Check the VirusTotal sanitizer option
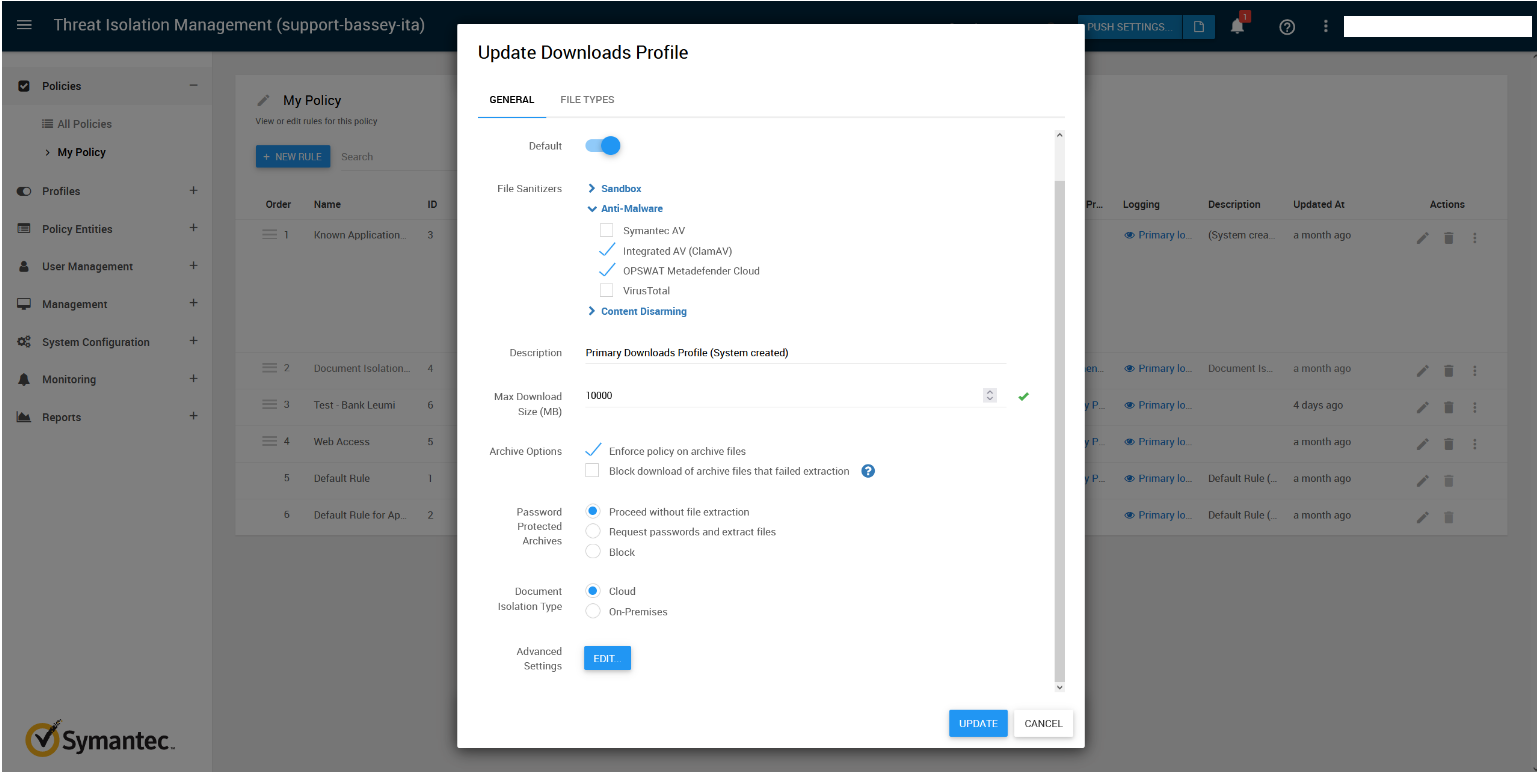The width and height of the screenshot is (1537, 772). tap(606, 290)
